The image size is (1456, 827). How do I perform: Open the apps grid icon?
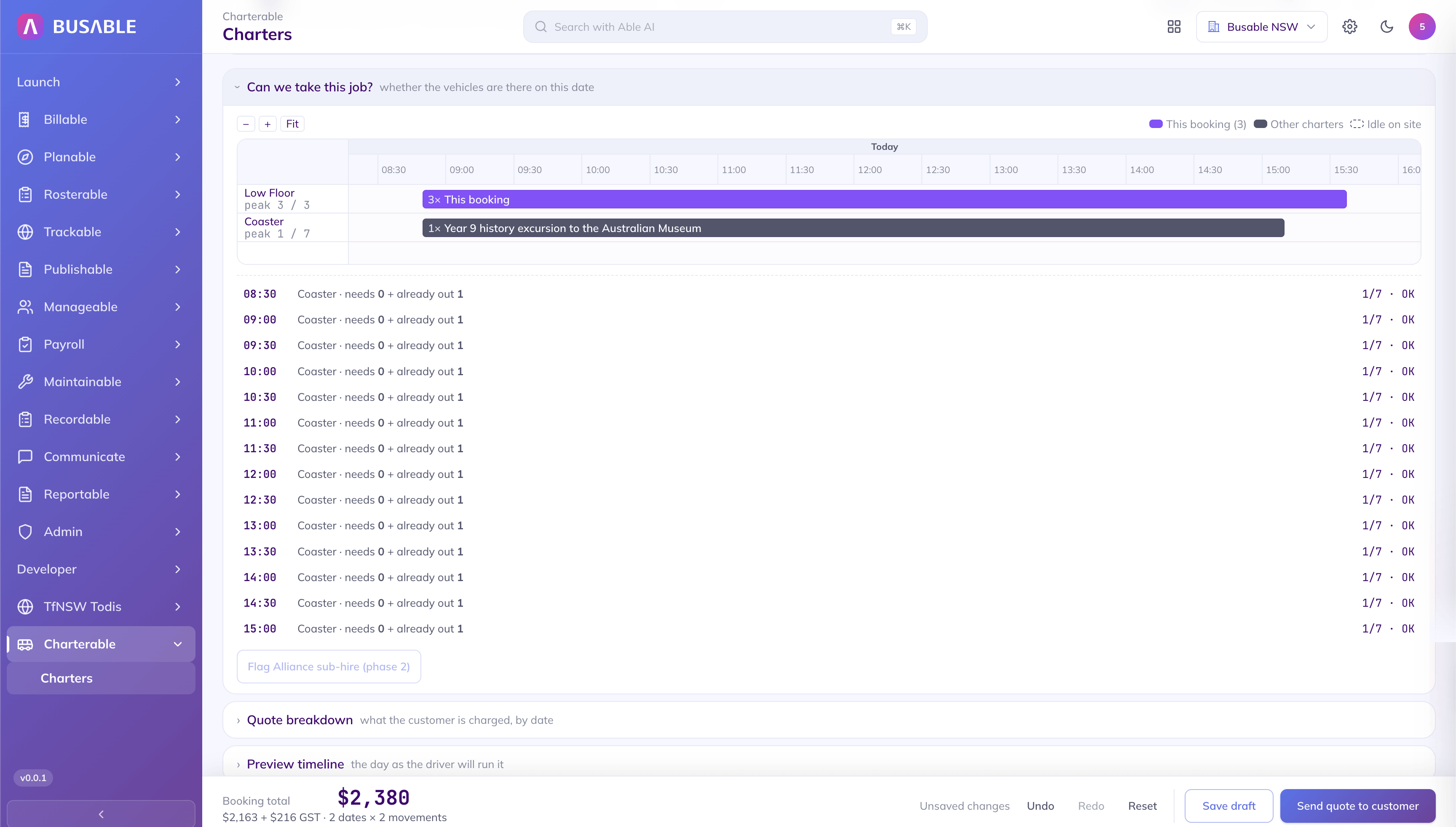(x=1174, y=27)
